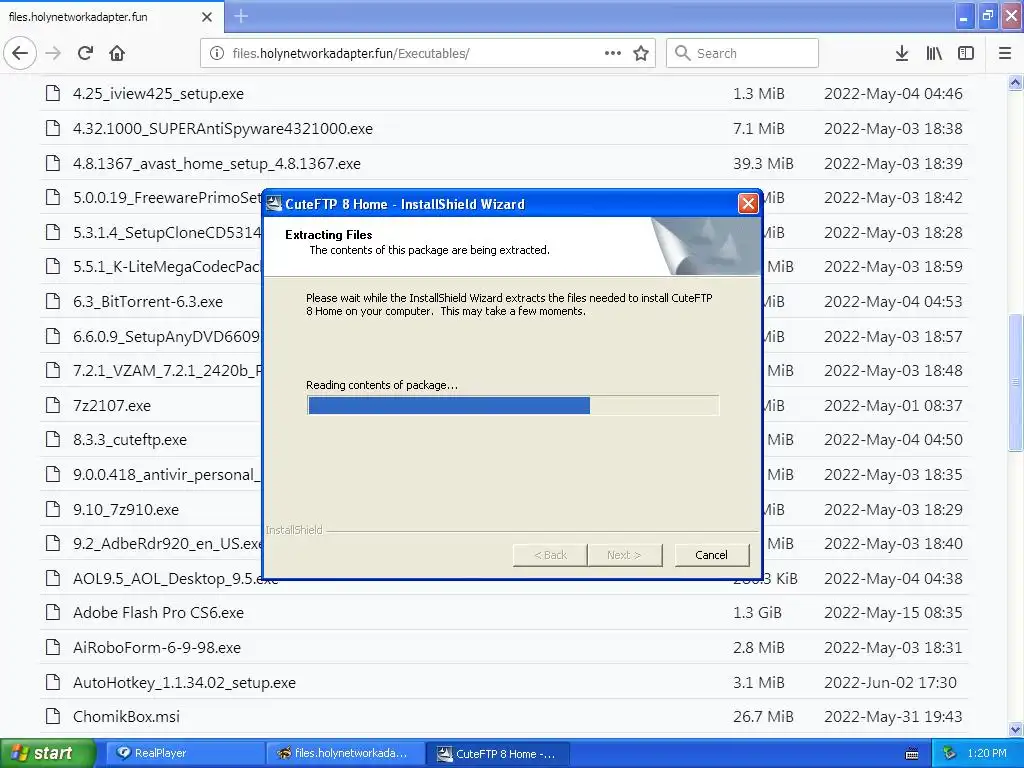Download 4.8.1367_avast_home_setup_4.8.1367.exe

pos(217,164)
